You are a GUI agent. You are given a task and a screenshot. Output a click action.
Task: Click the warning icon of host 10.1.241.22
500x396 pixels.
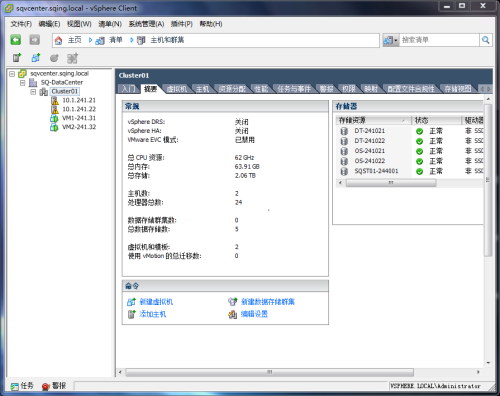55,109
